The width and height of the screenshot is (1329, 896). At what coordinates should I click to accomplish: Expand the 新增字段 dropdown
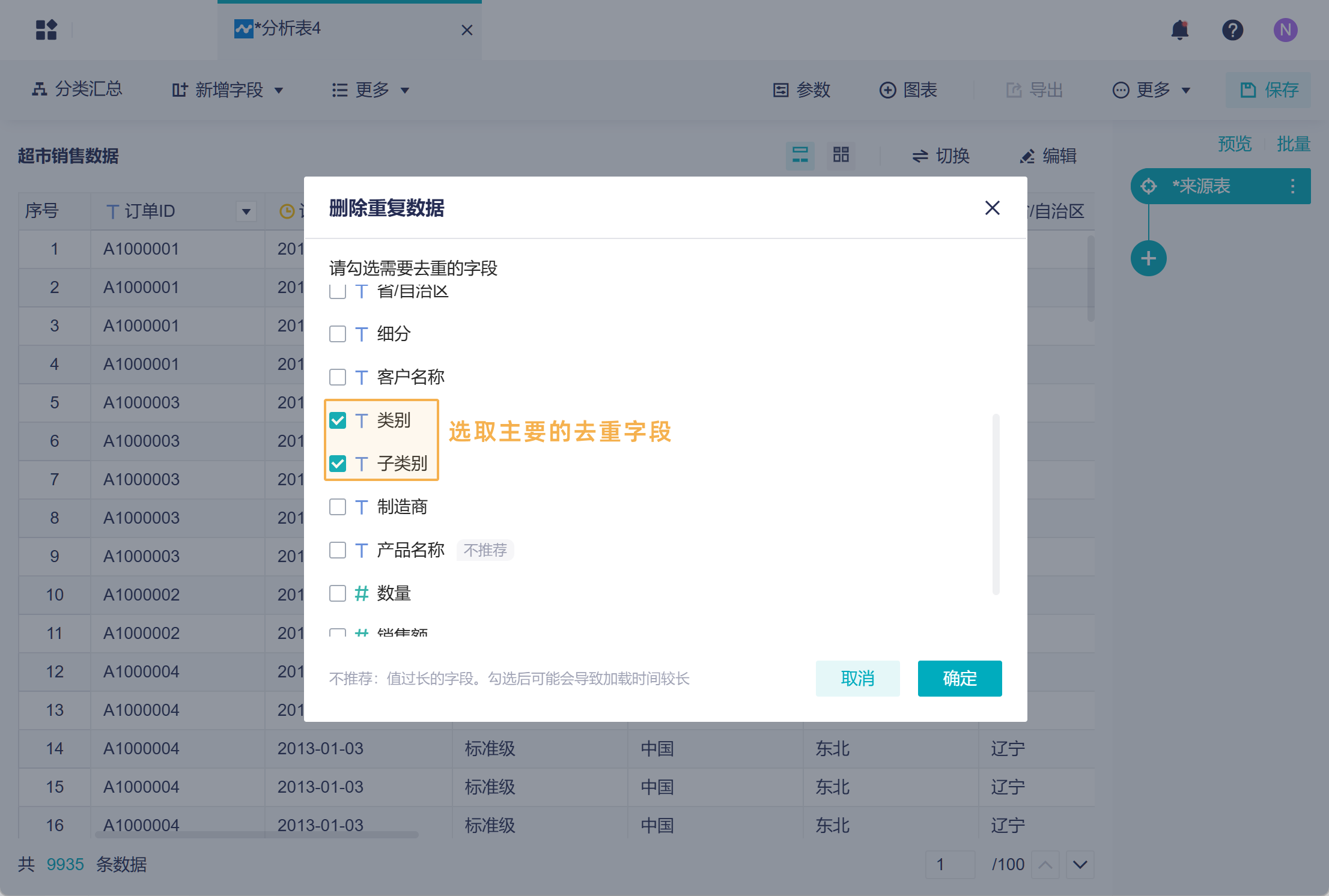227,90
